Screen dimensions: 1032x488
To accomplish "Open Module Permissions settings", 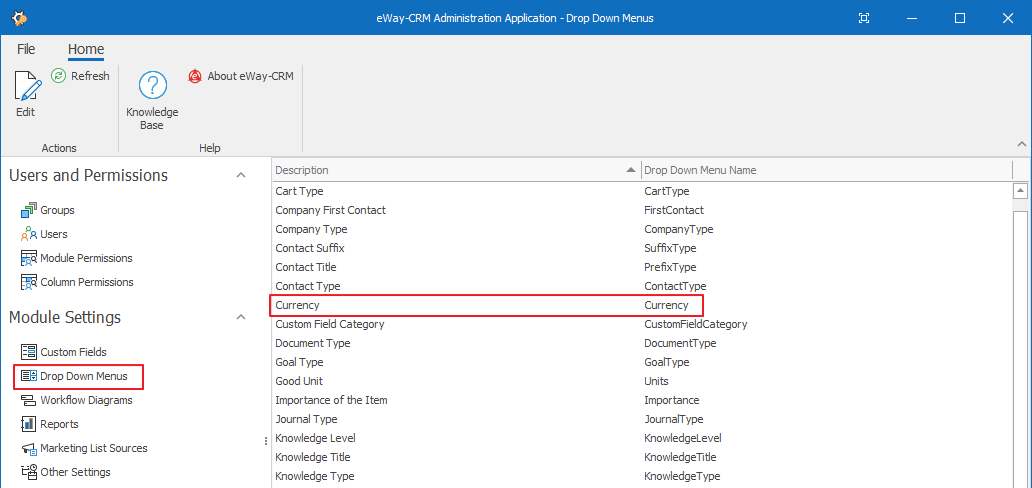I will click(x=77, y=258).
